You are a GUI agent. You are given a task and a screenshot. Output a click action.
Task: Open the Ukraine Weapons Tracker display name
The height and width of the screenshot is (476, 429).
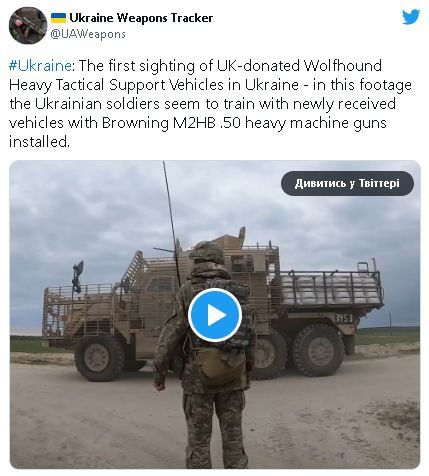point(141,18)
